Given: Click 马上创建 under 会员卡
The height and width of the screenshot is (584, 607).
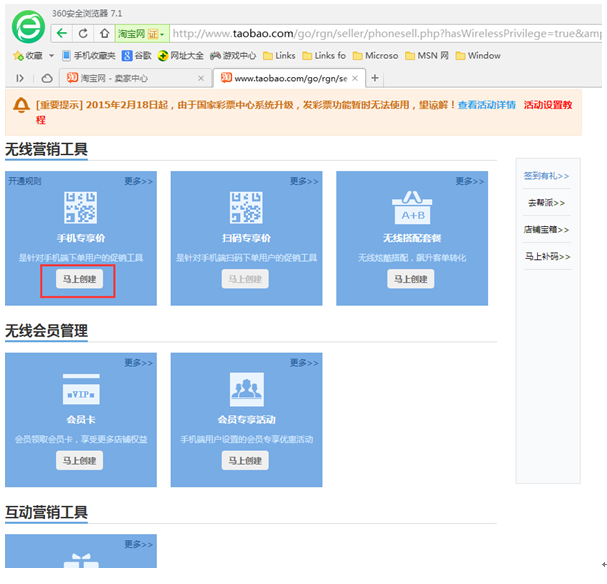Looking at the screenshot, I should [79, 461].
